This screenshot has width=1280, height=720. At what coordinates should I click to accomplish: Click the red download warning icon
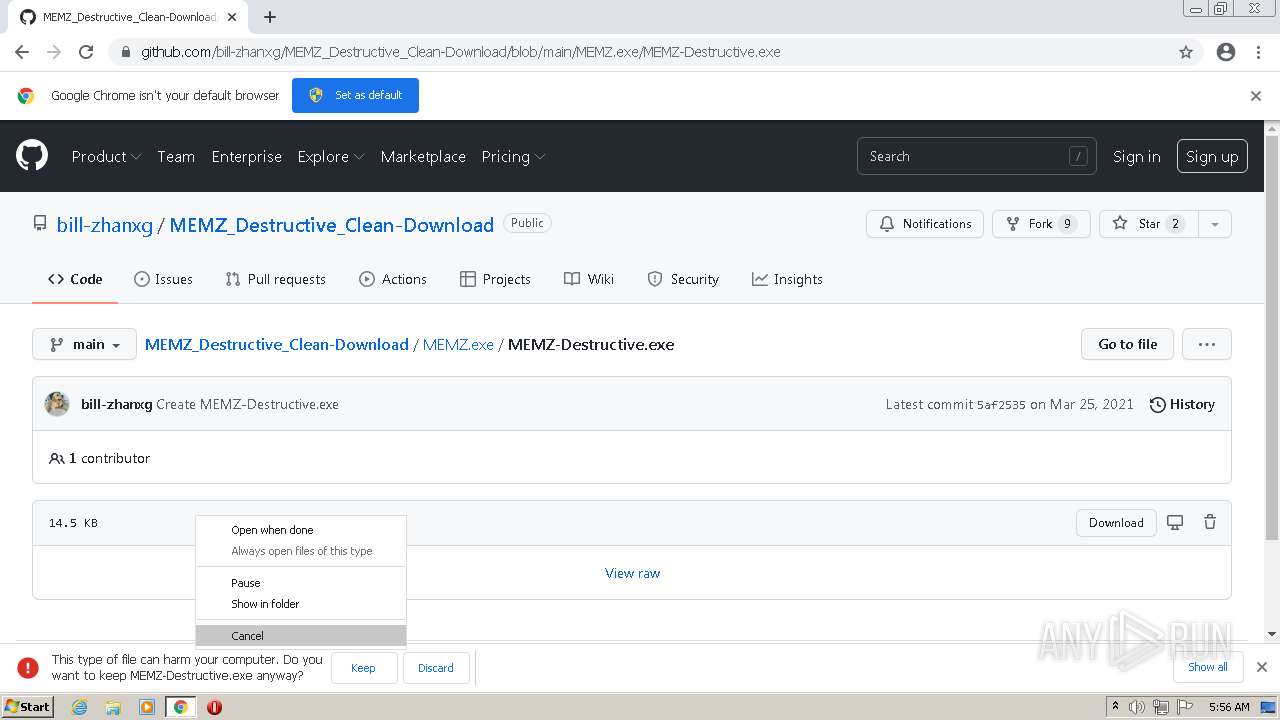point(28,667)
